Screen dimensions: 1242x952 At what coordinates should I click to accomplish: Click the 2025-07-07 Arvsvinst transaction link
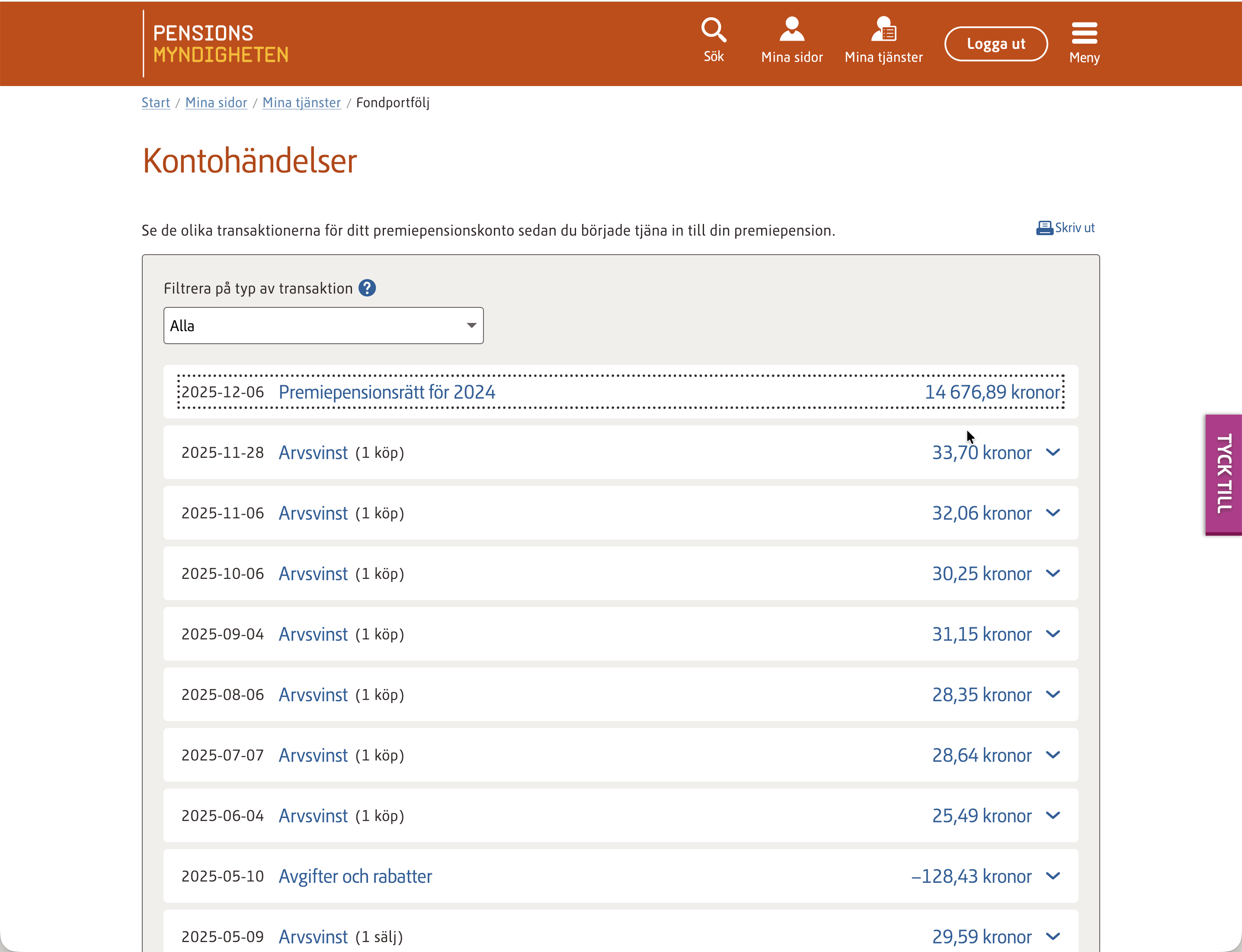pos(313,755)
